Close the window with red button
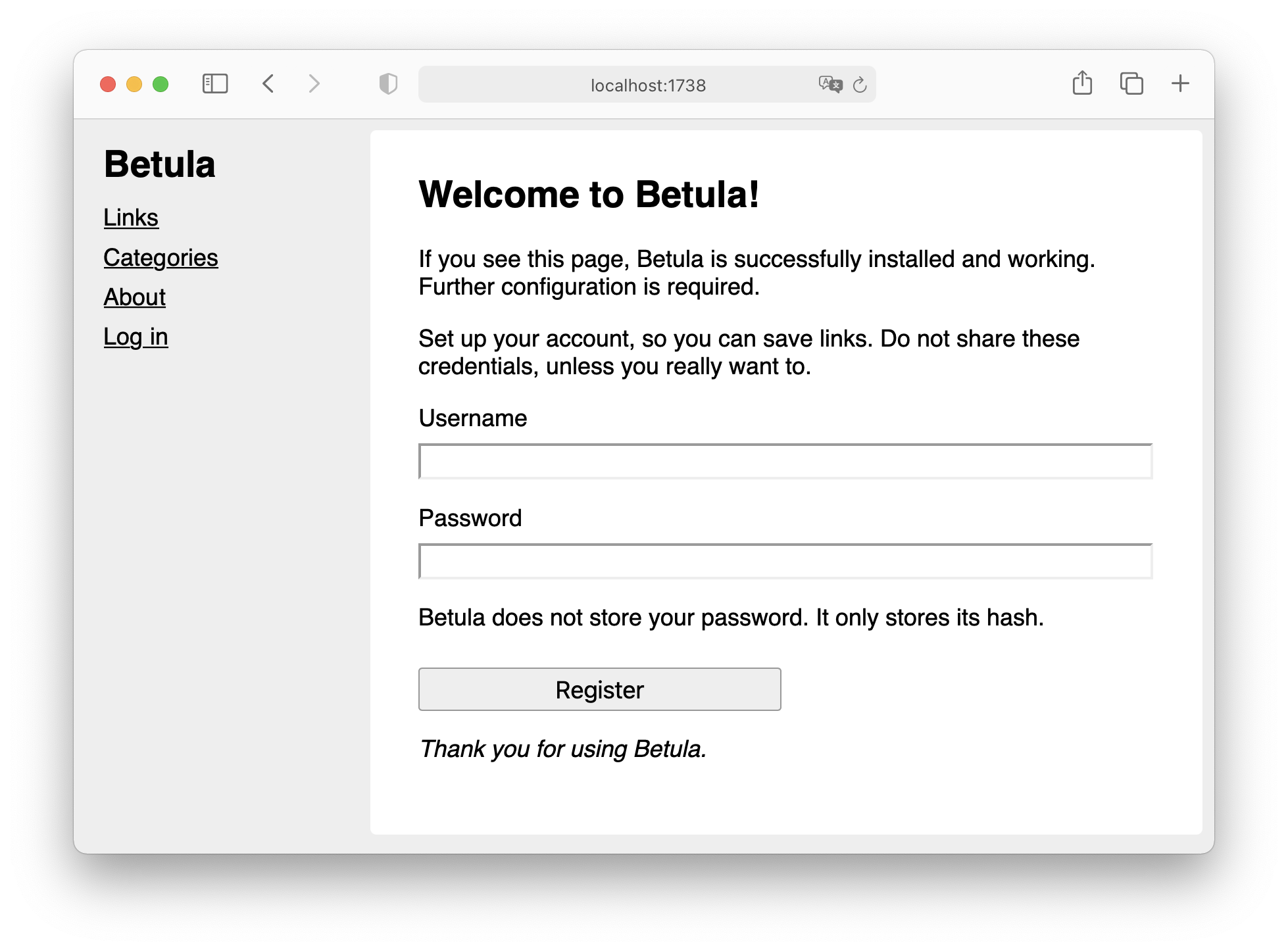The image size is (1288, 951). [x=108, y=84]
